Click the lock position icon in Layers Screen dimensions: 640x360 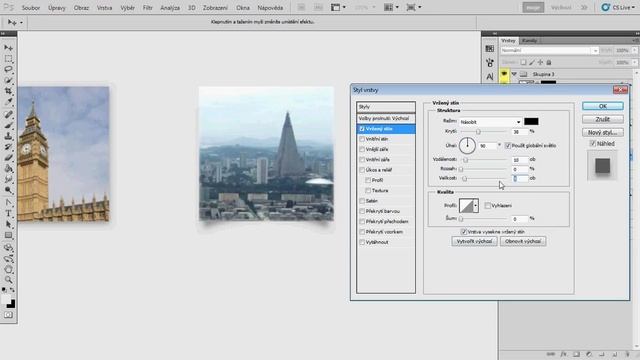[x=540, y=62]
